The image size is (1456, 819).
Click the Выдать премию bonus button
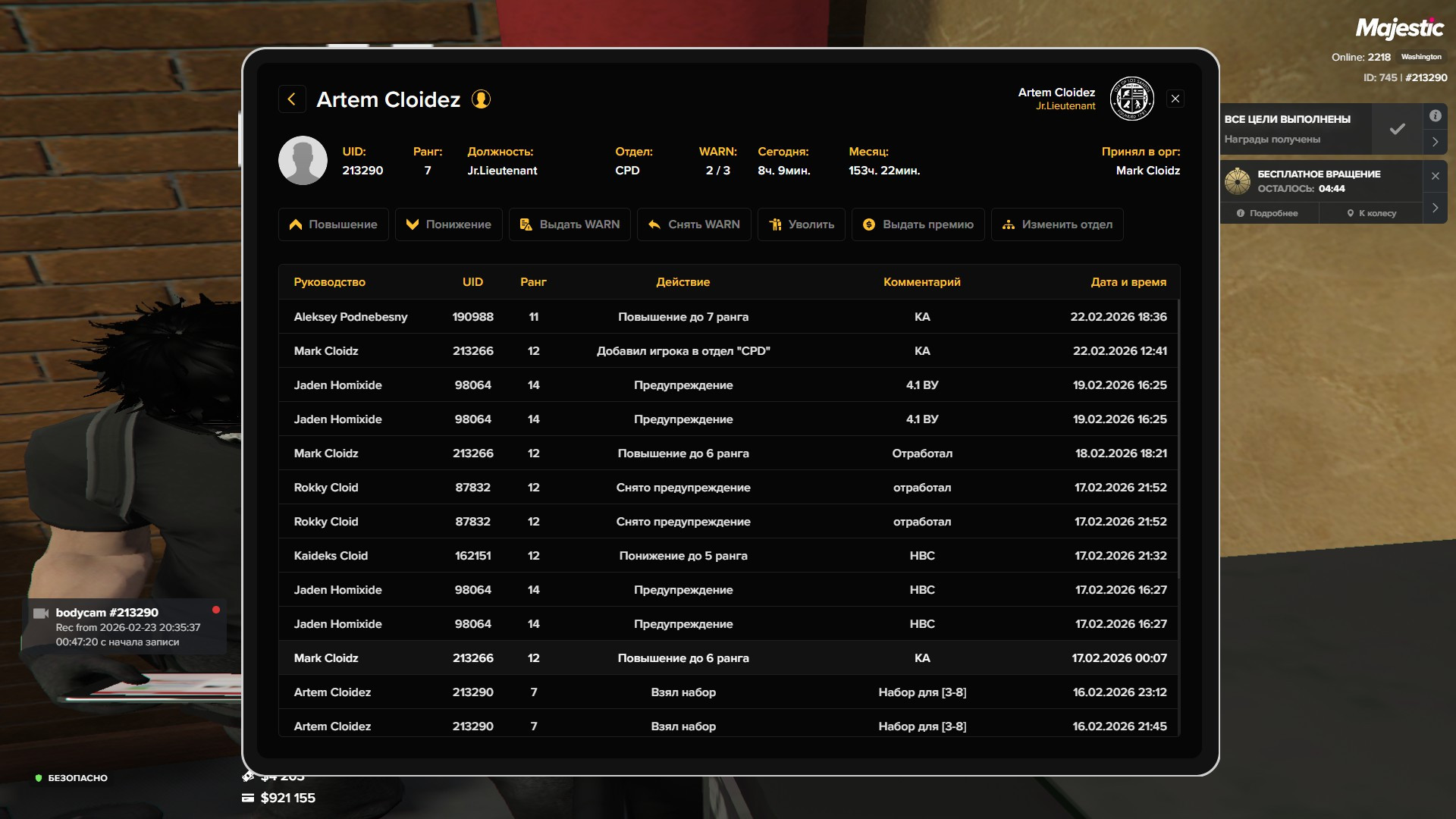(918, 224)
